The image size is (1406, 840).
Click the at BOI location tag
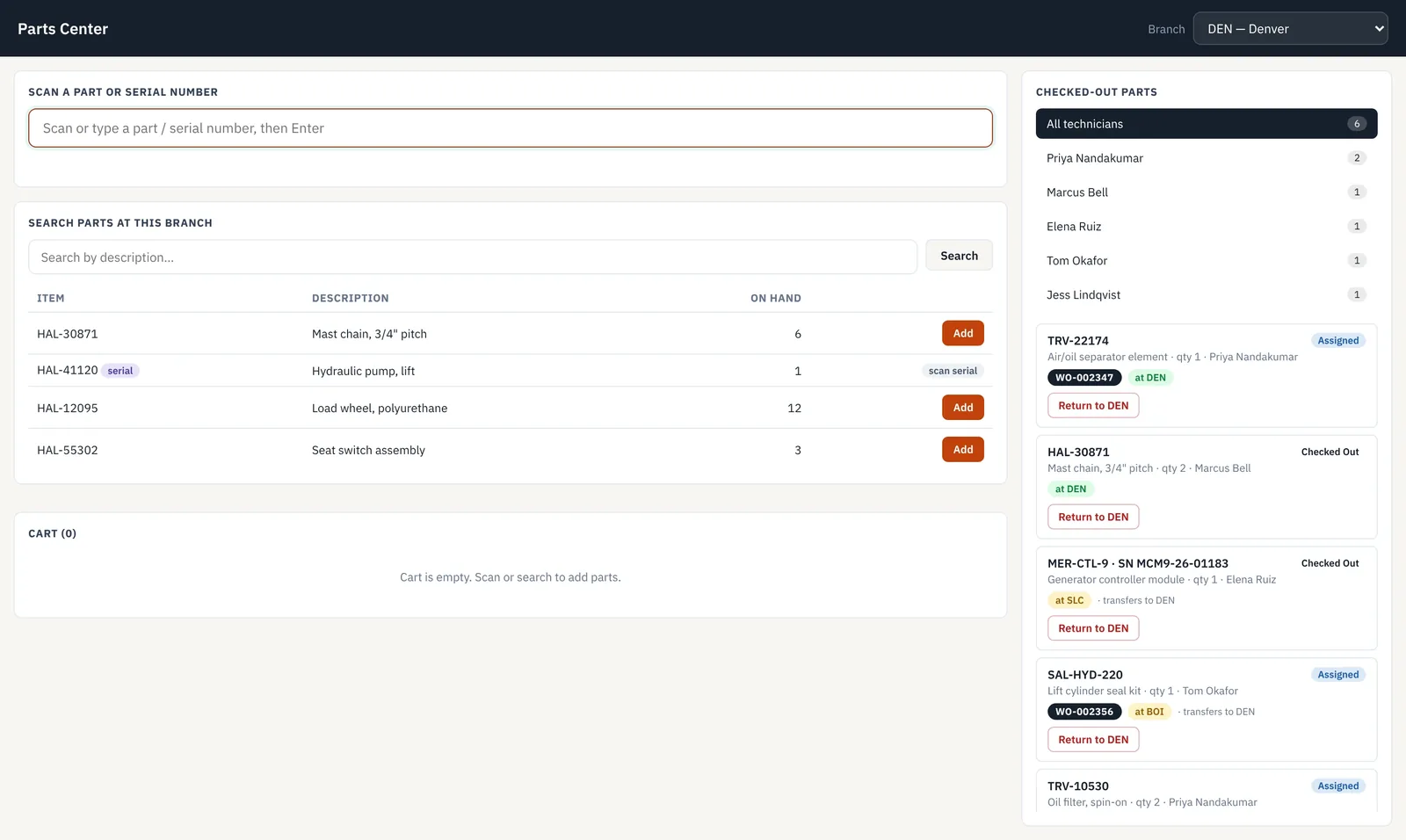pyautogui.click(x=1149, y=712)
